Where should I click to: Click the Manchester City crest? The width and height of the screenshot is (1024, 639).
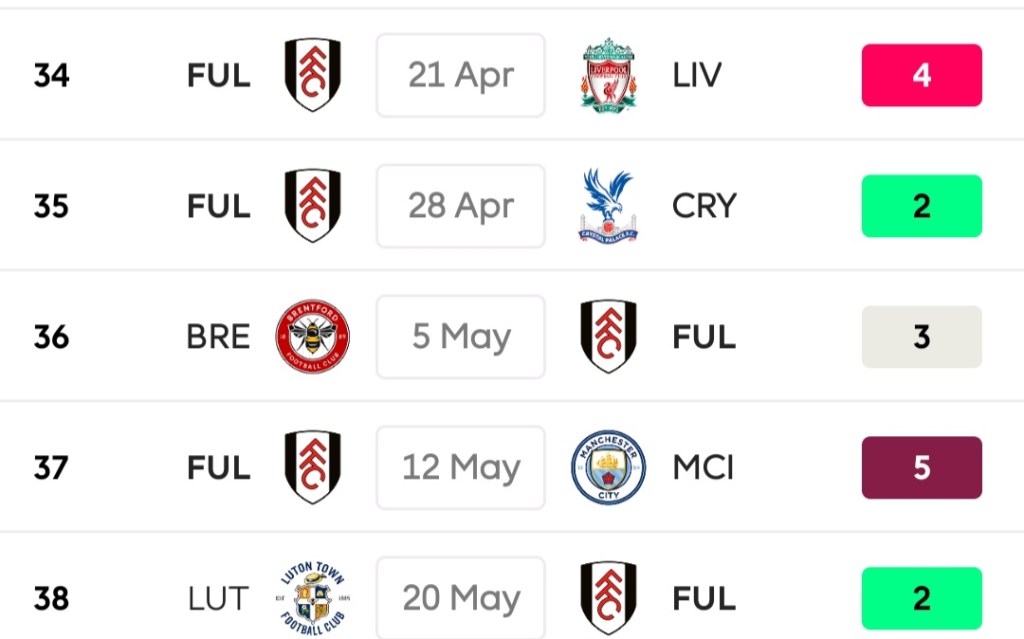pyautogui.click(x=608, y=468)
